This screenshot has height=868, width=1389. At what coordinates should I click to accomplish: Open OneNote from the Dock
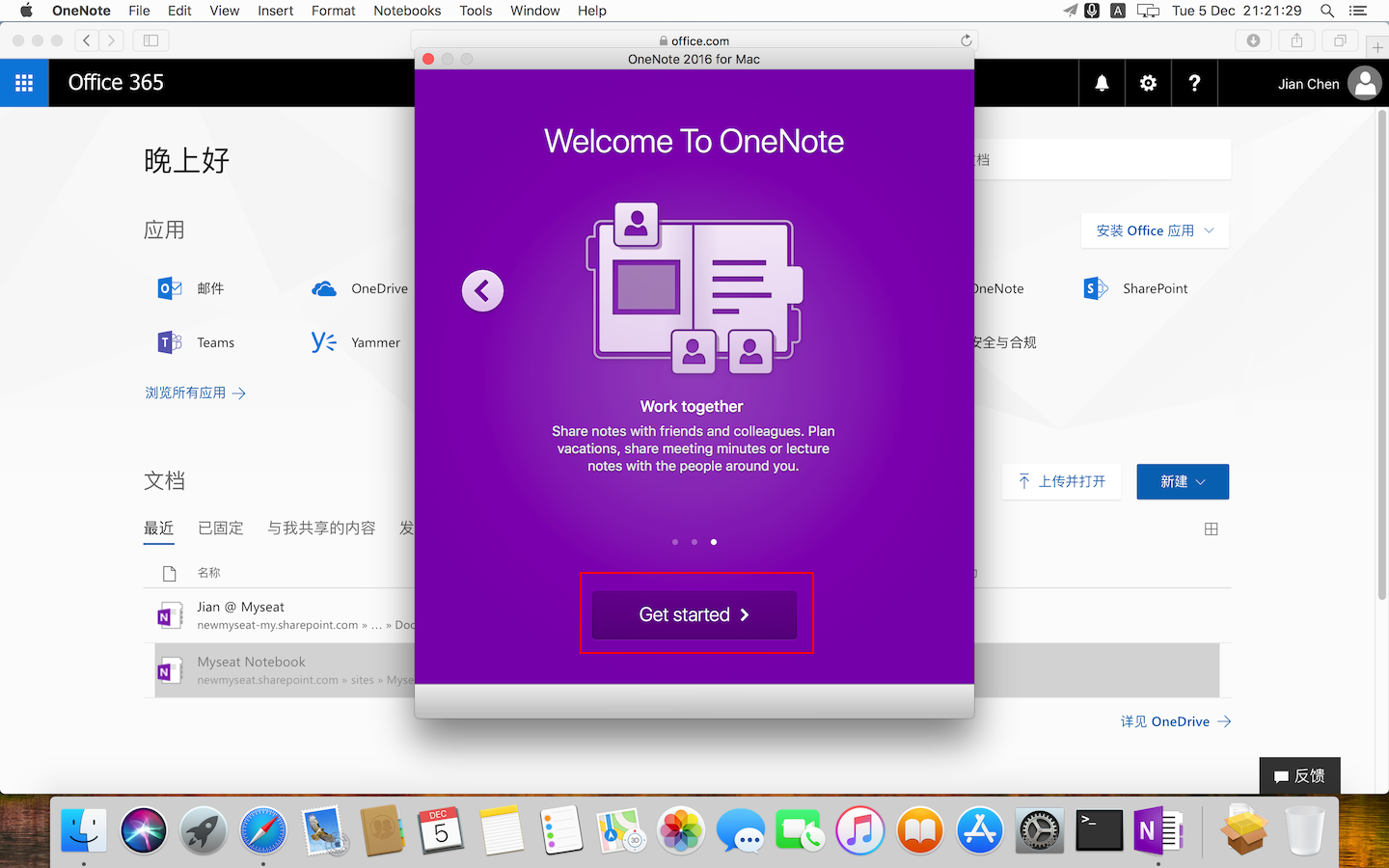(1158, 830)
